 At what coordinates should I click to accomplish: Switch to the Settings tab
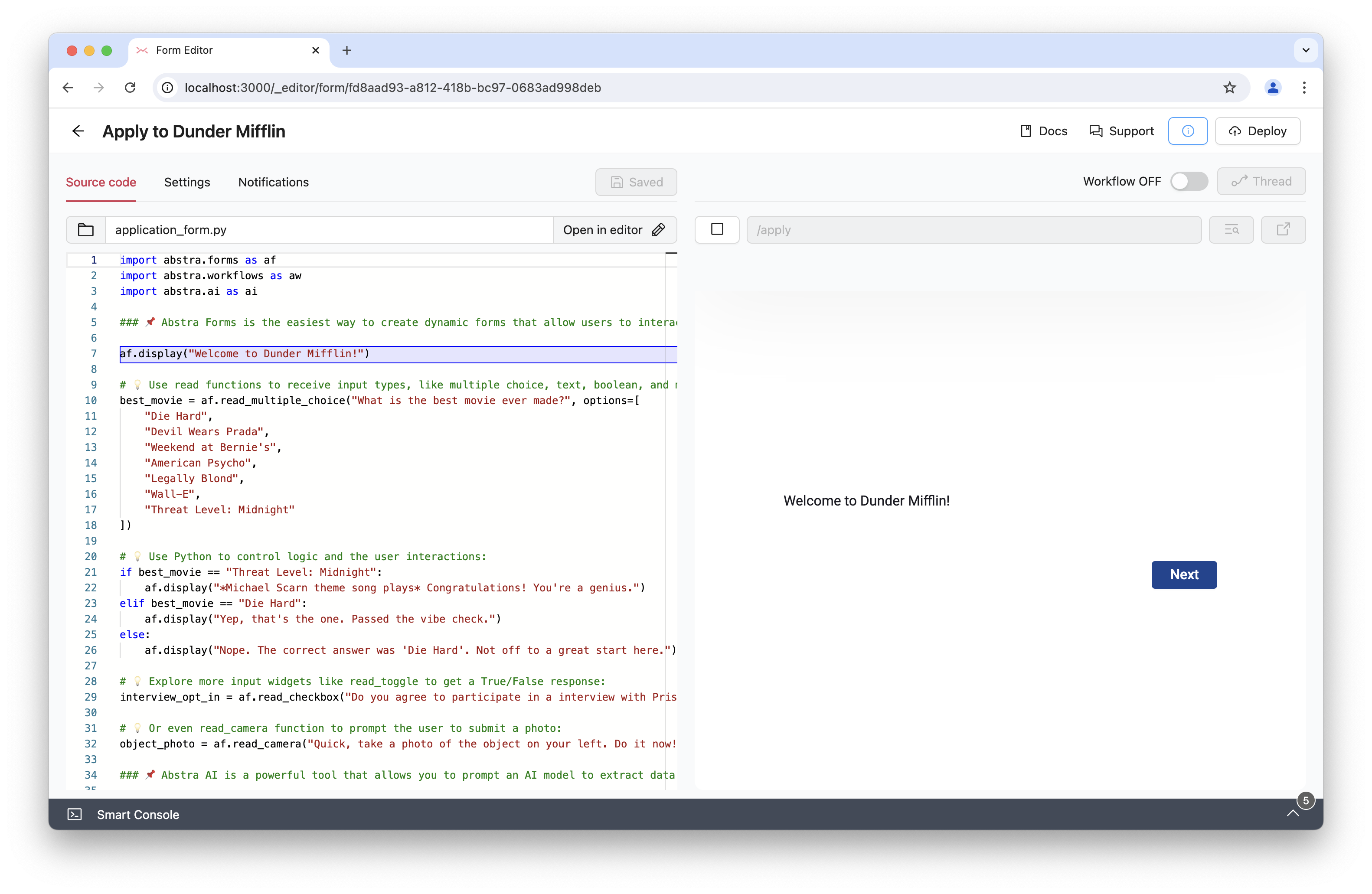pyautogui.click(x=187, y=182)
